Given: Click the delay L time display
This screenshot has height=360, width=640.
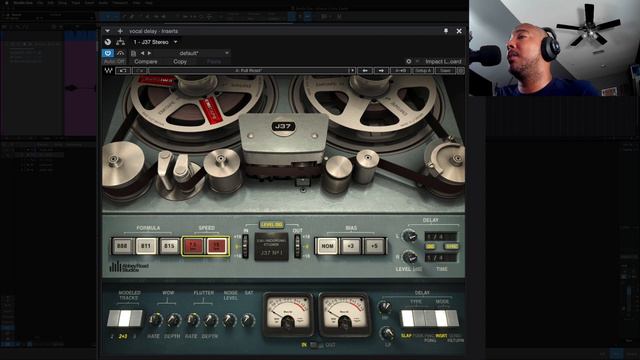Looking at the screenshot, I should coord(441,236).
